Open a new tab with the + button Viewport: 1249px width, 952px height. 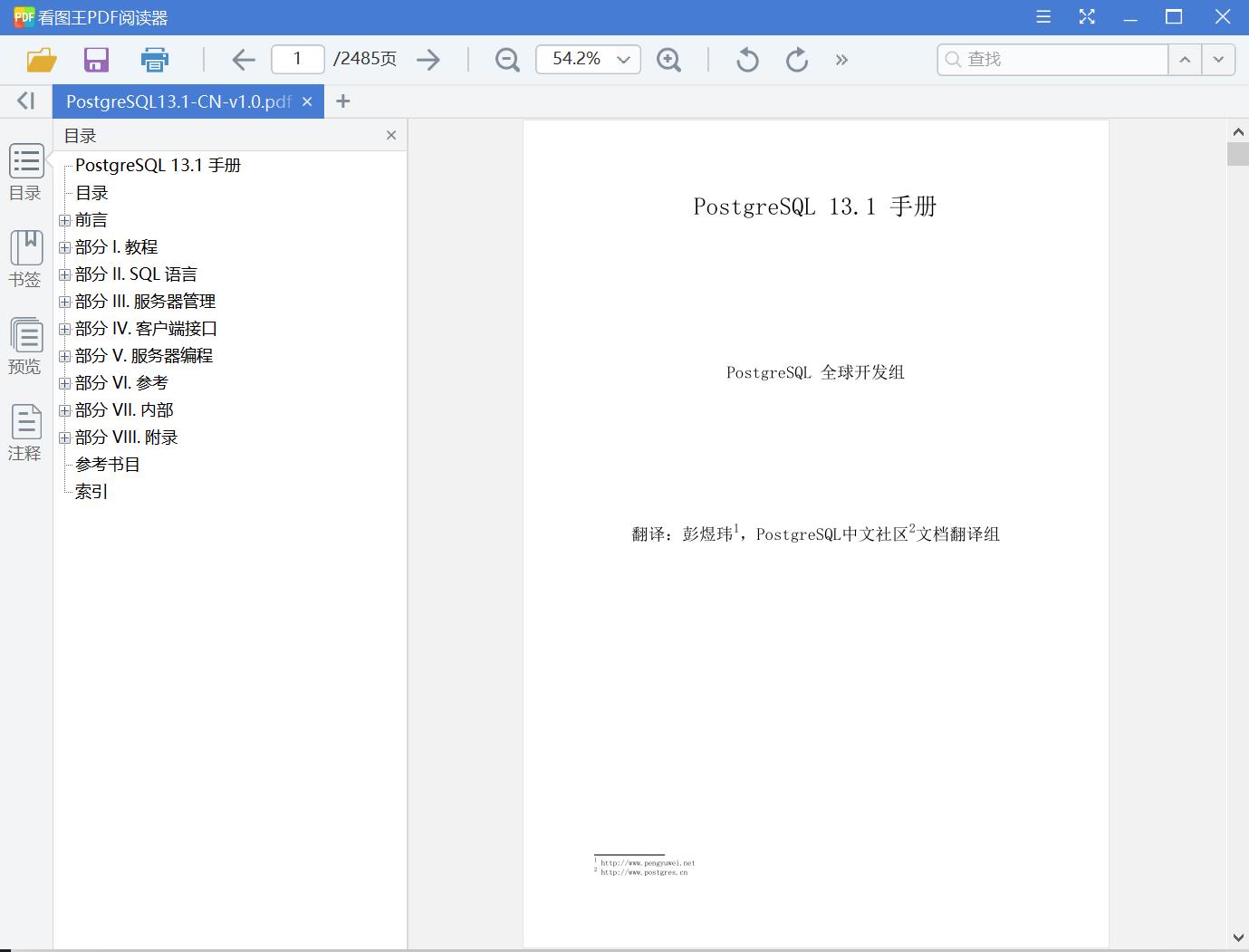pyautogui.click(x=343, y=101)
